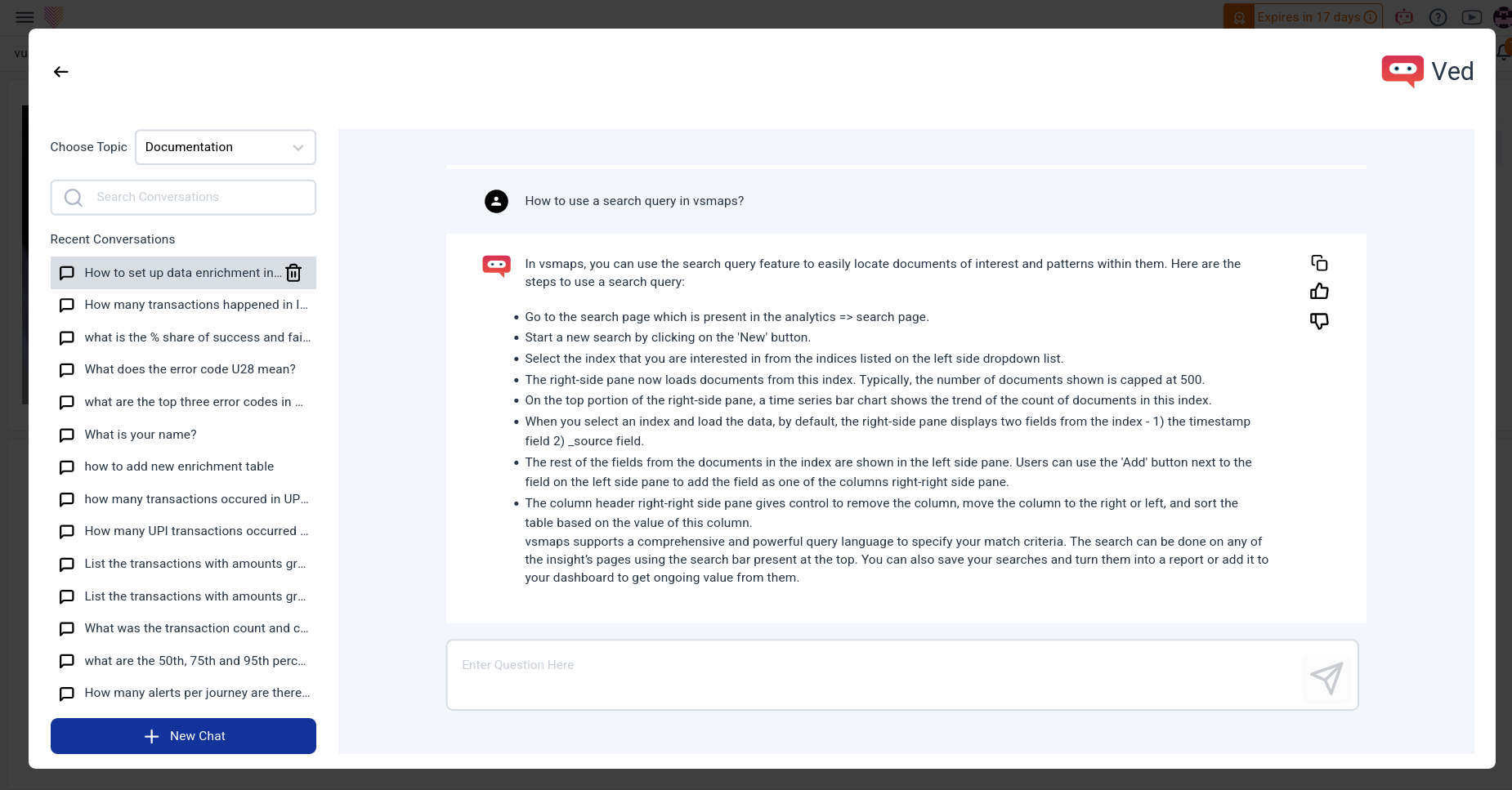Open the Choose Topic dropdown
The height and width of the screenshot is (790, 1512).
(x=225, y=147)
